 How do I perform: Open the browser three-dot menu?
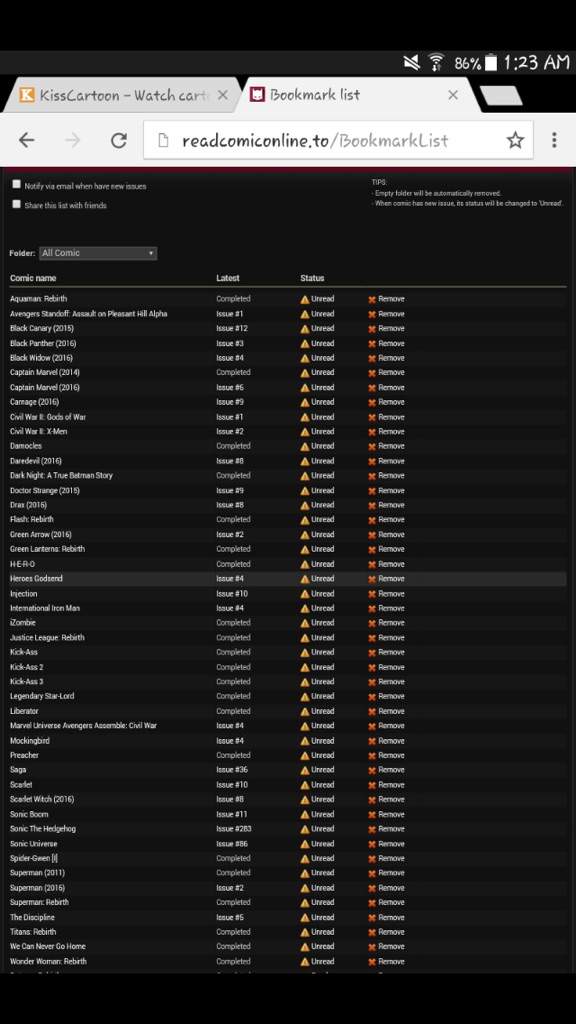point(554,140)
